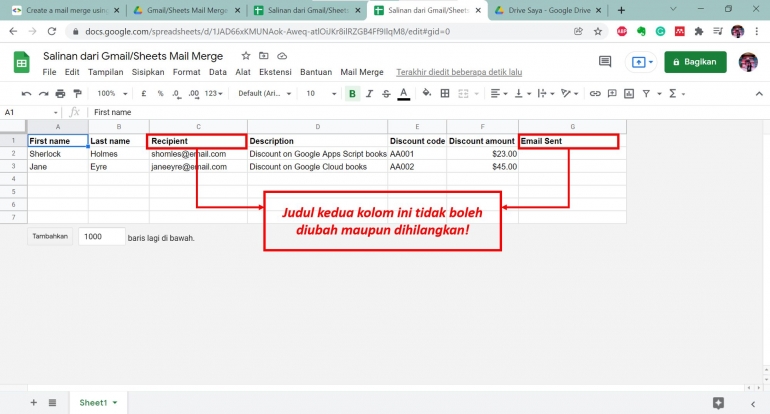Open the Format menu
This screenshot has height=414, width=770.
tap(187, 72)
